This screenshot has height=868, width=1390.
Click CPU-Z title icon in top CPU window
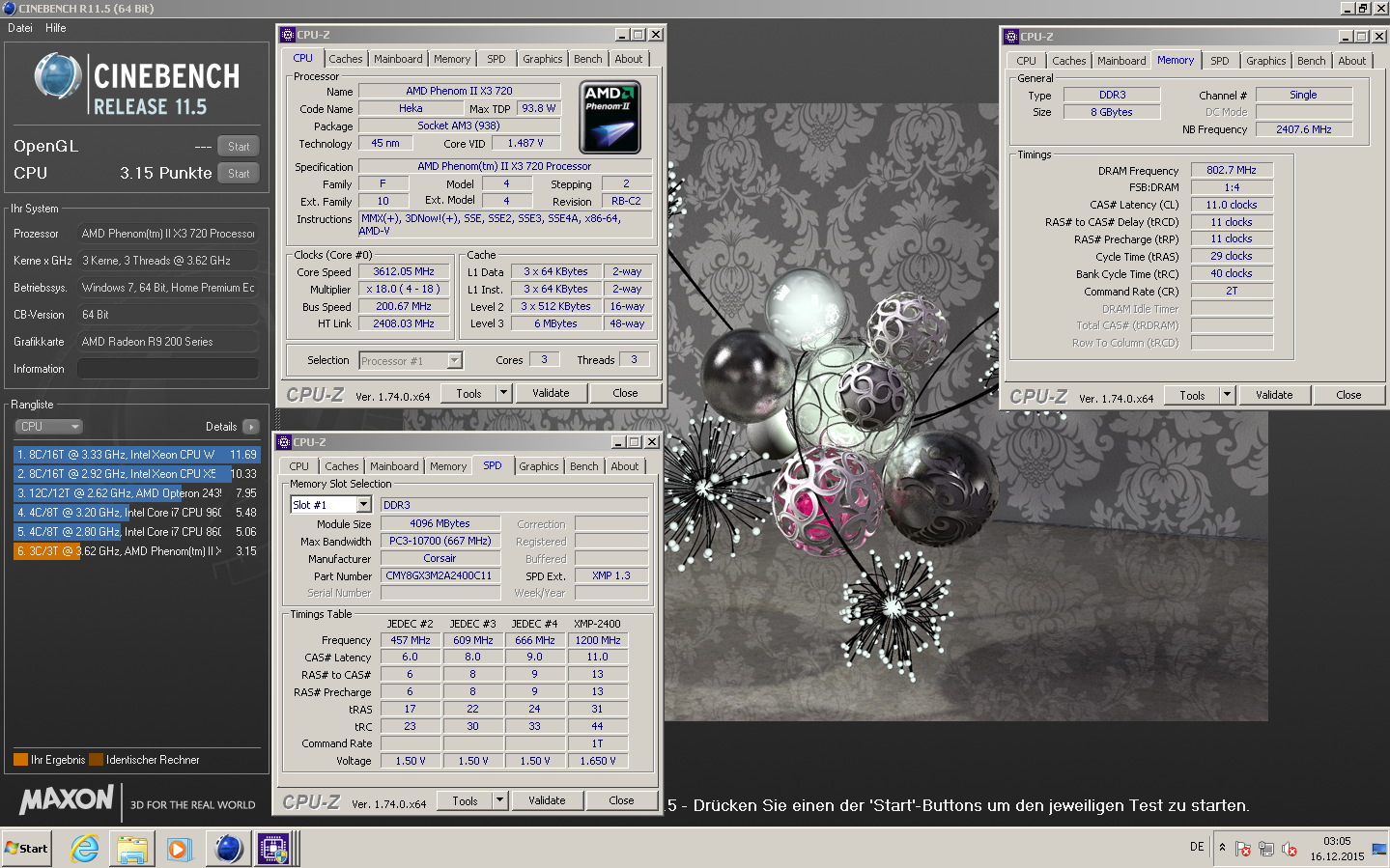pyautogui.click(x=287, y=35)
